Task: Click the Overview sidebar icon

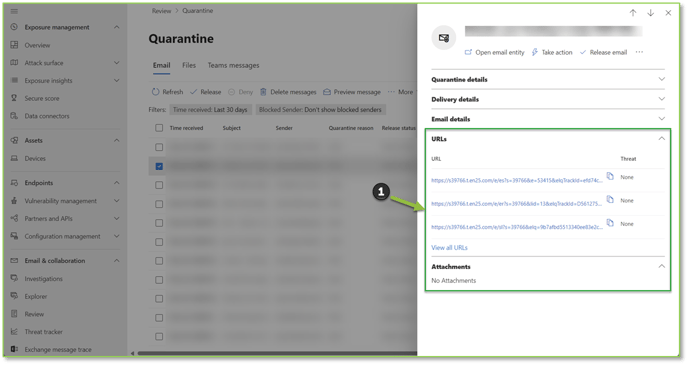Action: pyautogui.click(x=14, y=45)
